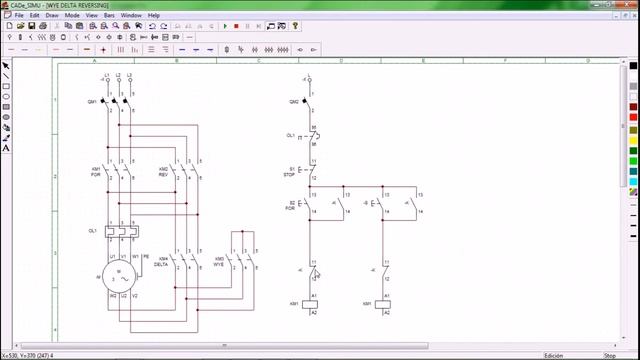The width and height of the screenshot is (640, 360).
Task: Start the simulation with green play button
Action: click(225, 26)
